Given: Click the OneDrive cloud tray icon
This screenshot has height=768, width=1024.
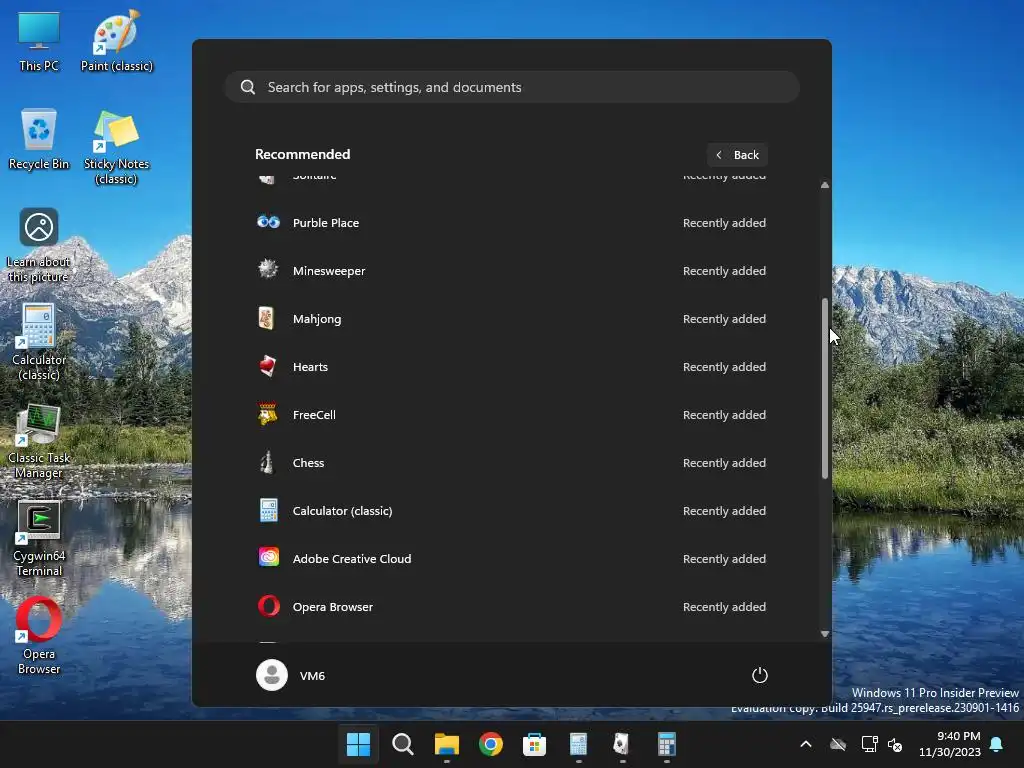Looking at the screenshot, I should tap(838, 744).
